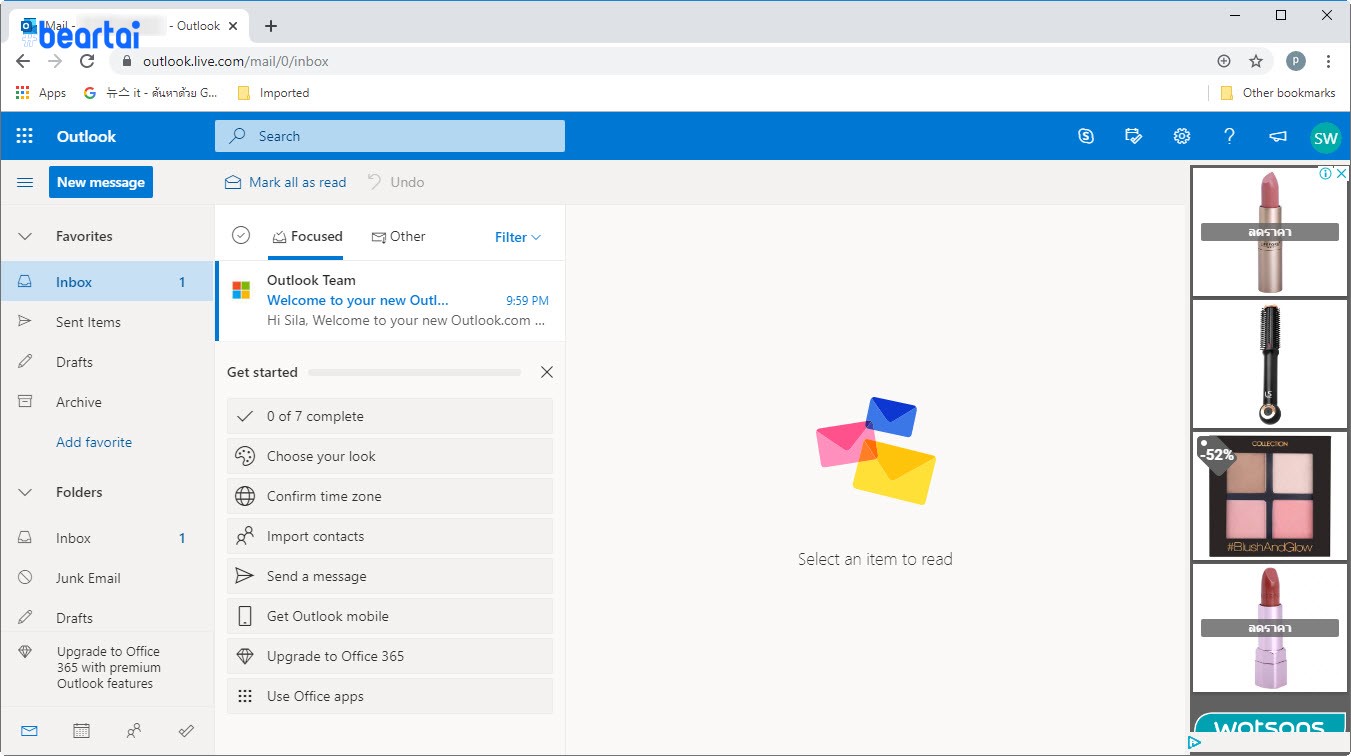
Task: Click in the Search box
Action: click(390, 136)
